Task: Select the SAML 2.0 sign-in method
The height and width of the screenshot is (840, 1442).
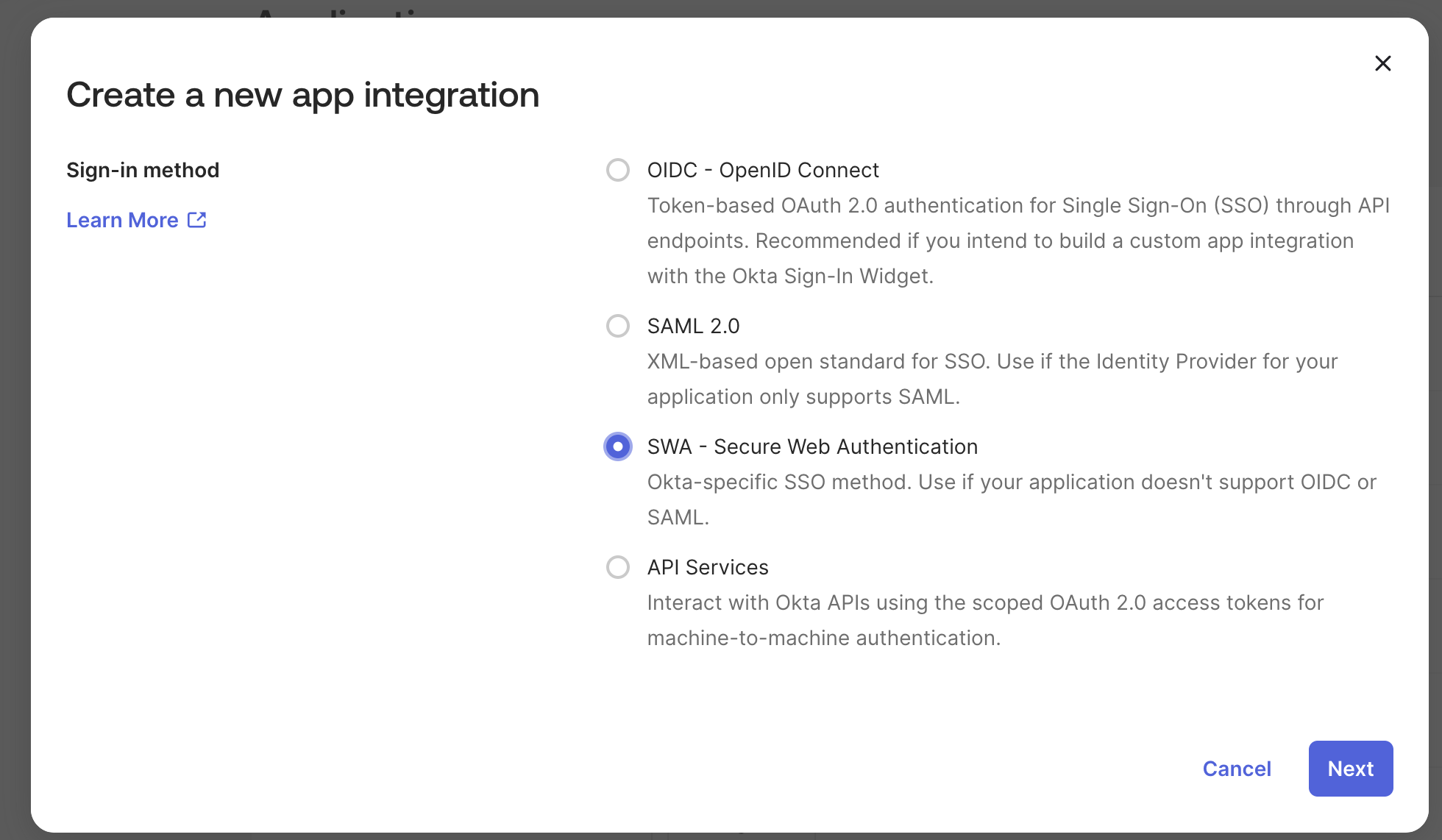Action: point(618,326)
